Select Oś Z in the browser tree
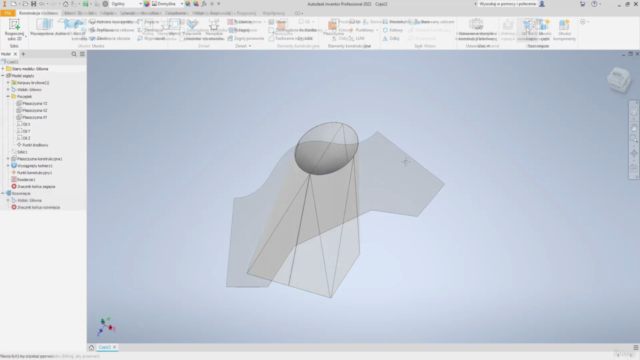This screenshot has height=360, width=640. pos(24,138)
